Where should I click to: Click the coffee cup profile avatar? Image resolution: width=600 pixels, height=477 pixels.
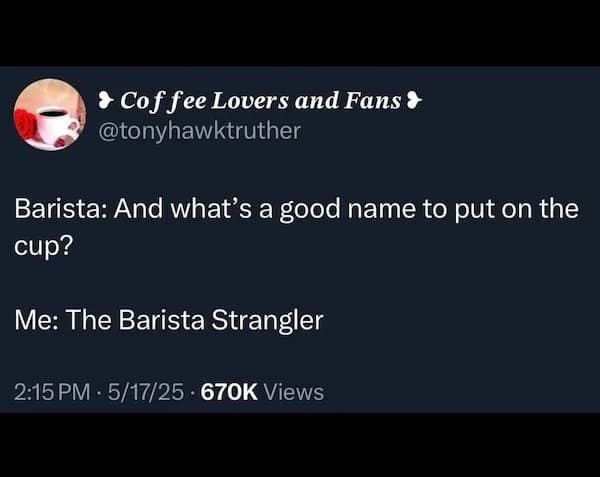click(x=50, y=114)
